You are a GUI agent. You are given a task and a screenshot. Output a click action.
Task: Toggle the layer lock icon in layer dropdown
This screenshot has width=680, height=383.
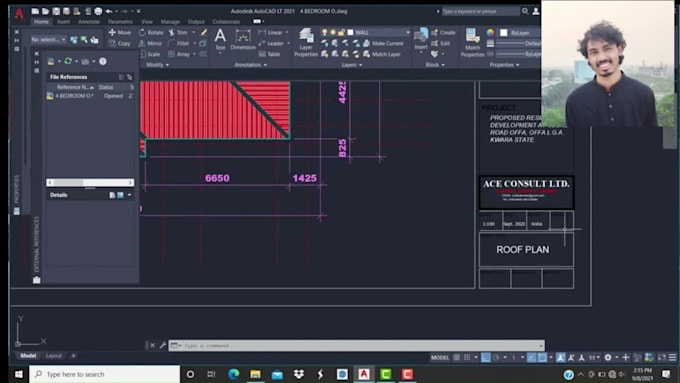coord(341,33)
